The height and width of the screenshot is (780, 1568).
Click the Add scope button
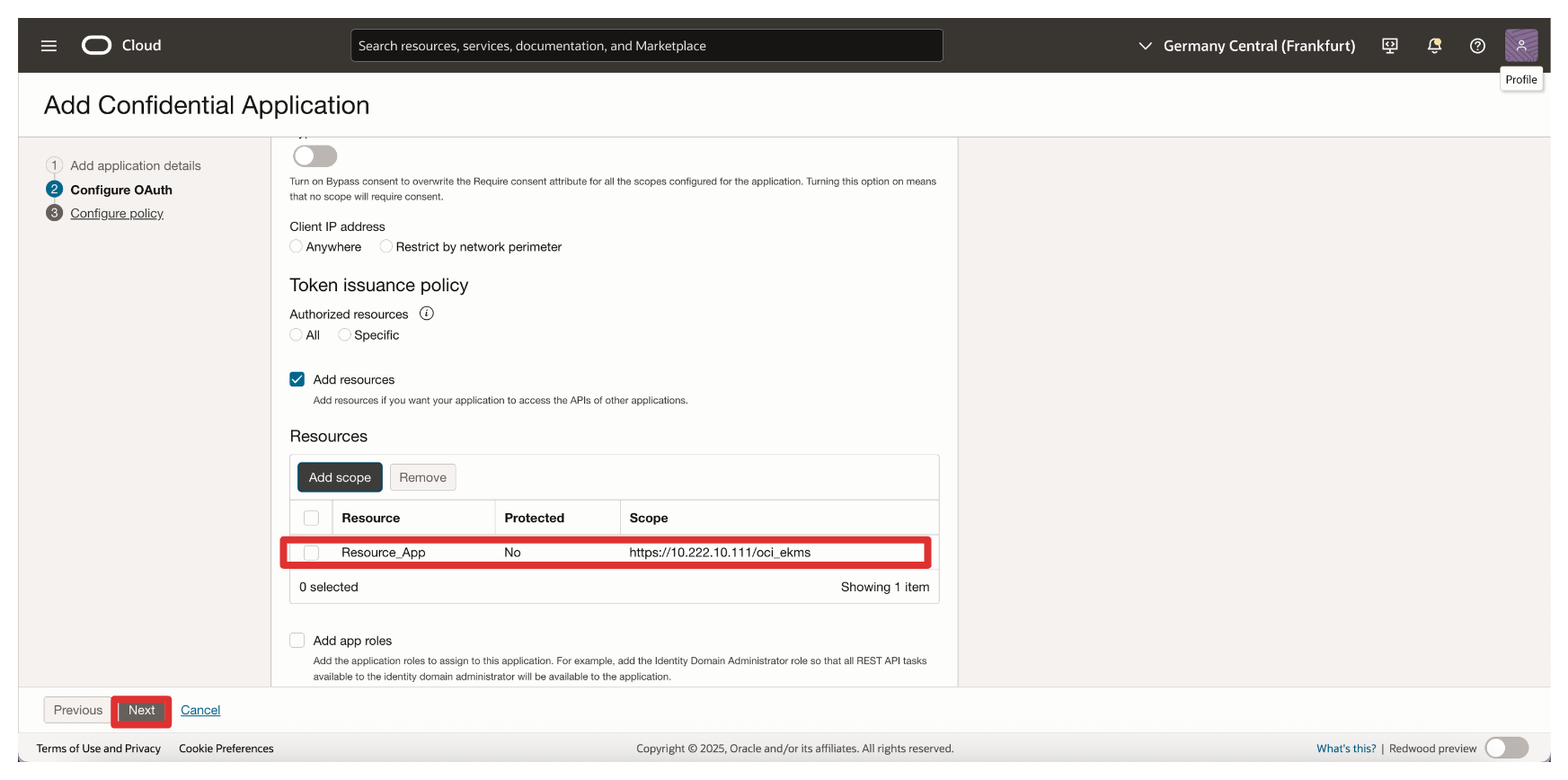[340, 477]
